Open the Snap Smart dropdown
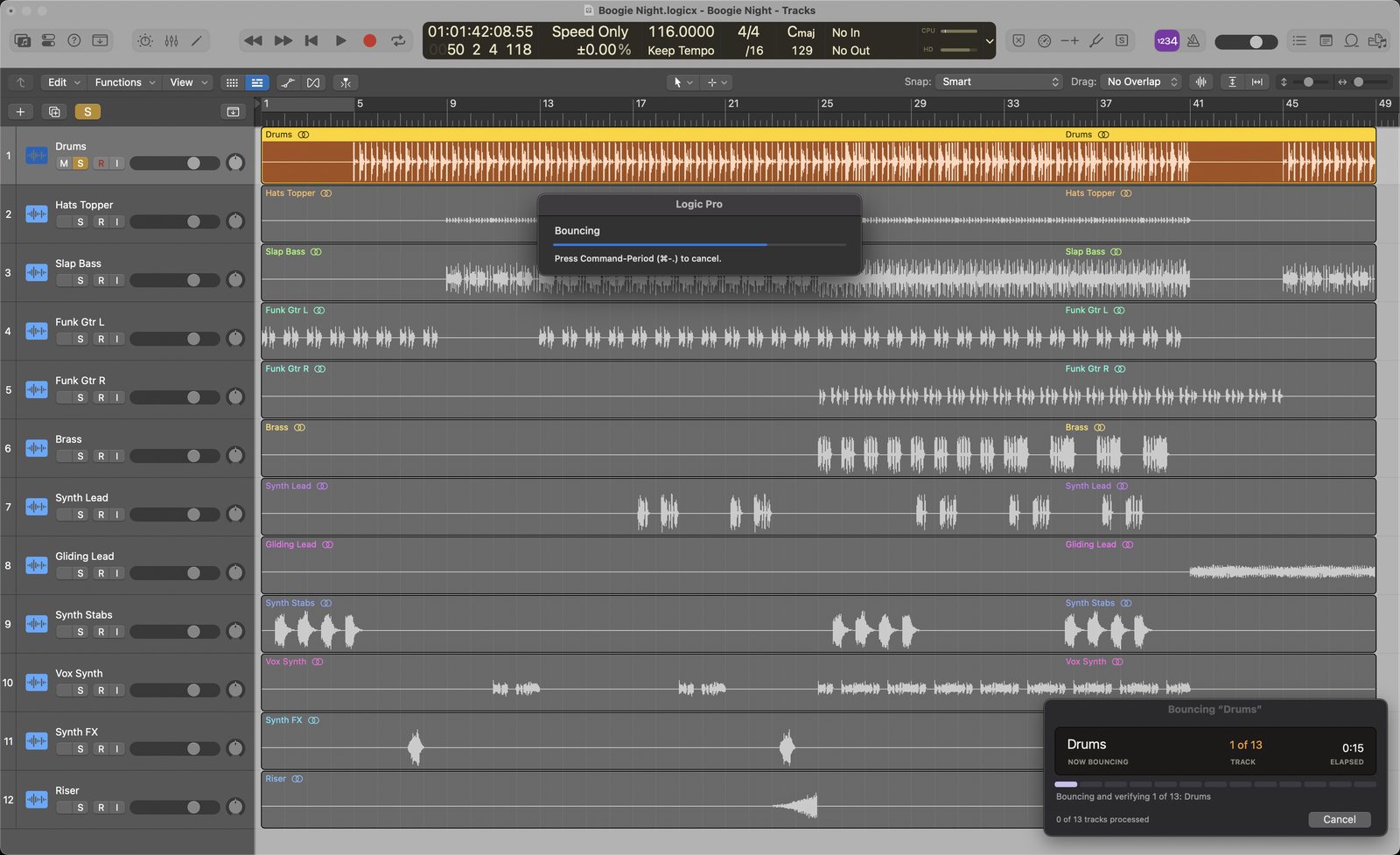The image size is (1400, 855). pos(999,81)
